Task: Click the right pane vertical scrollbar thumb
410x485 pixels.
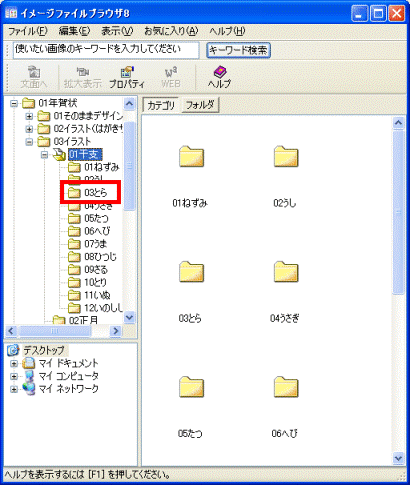Action: pyautogui.click(x=398, y=212)
